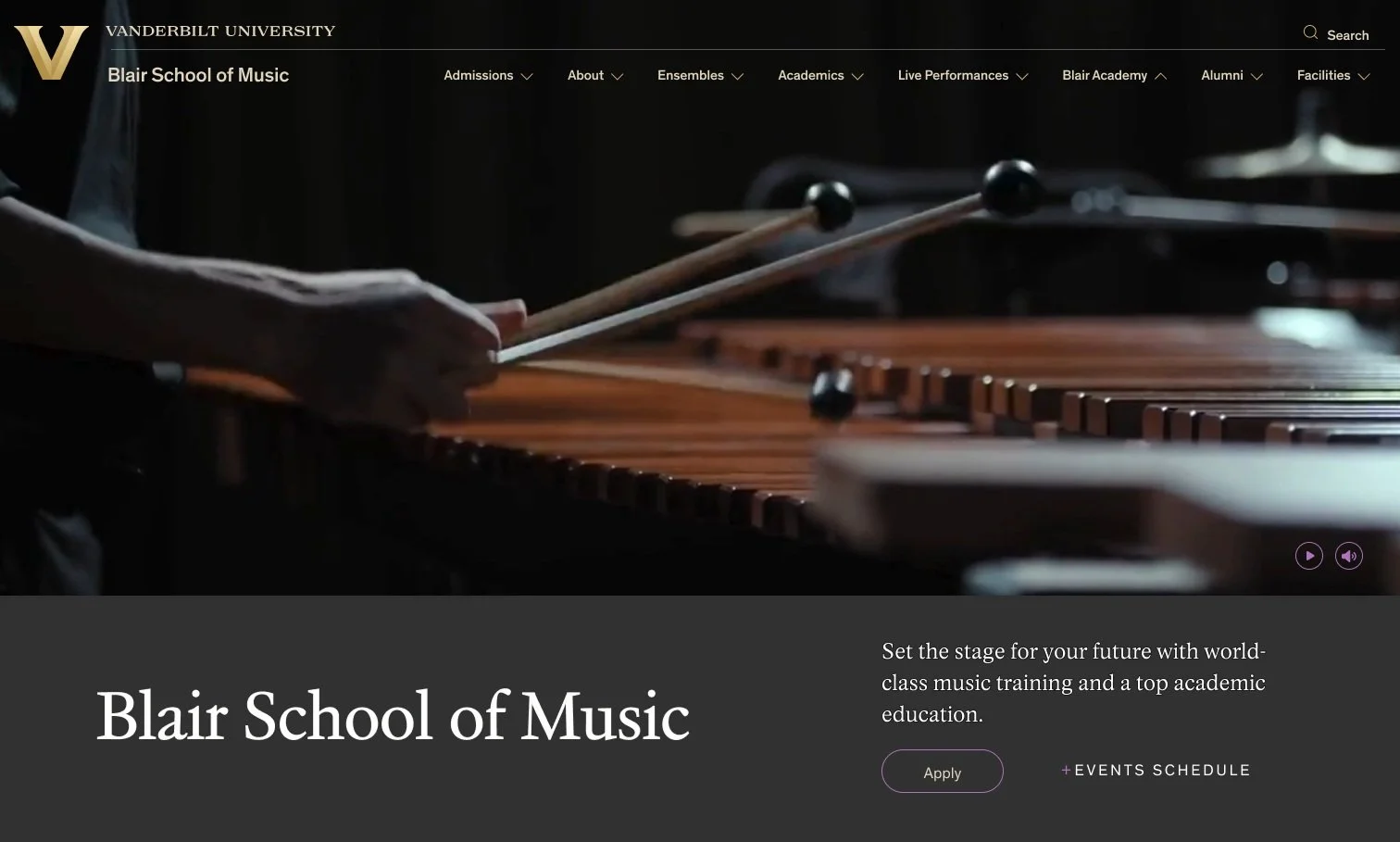
Task: Click the gold Vanderbilt V logo
Action: click(51, 52)
